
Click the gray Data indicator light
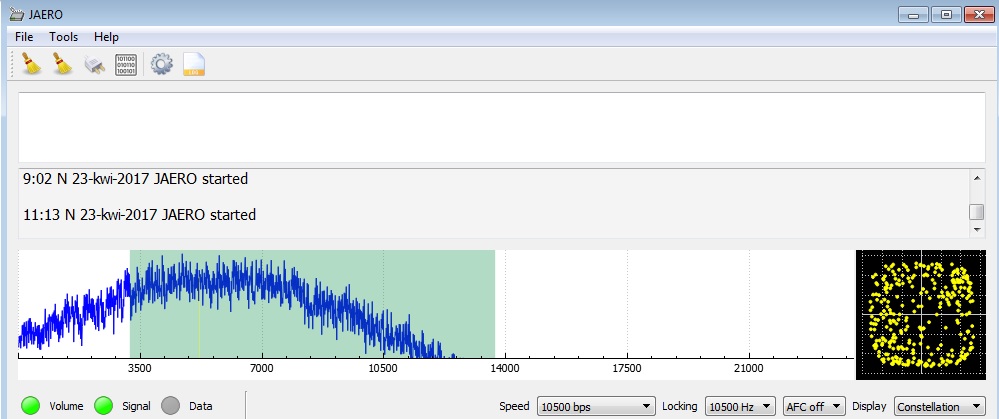coord(171,406)
